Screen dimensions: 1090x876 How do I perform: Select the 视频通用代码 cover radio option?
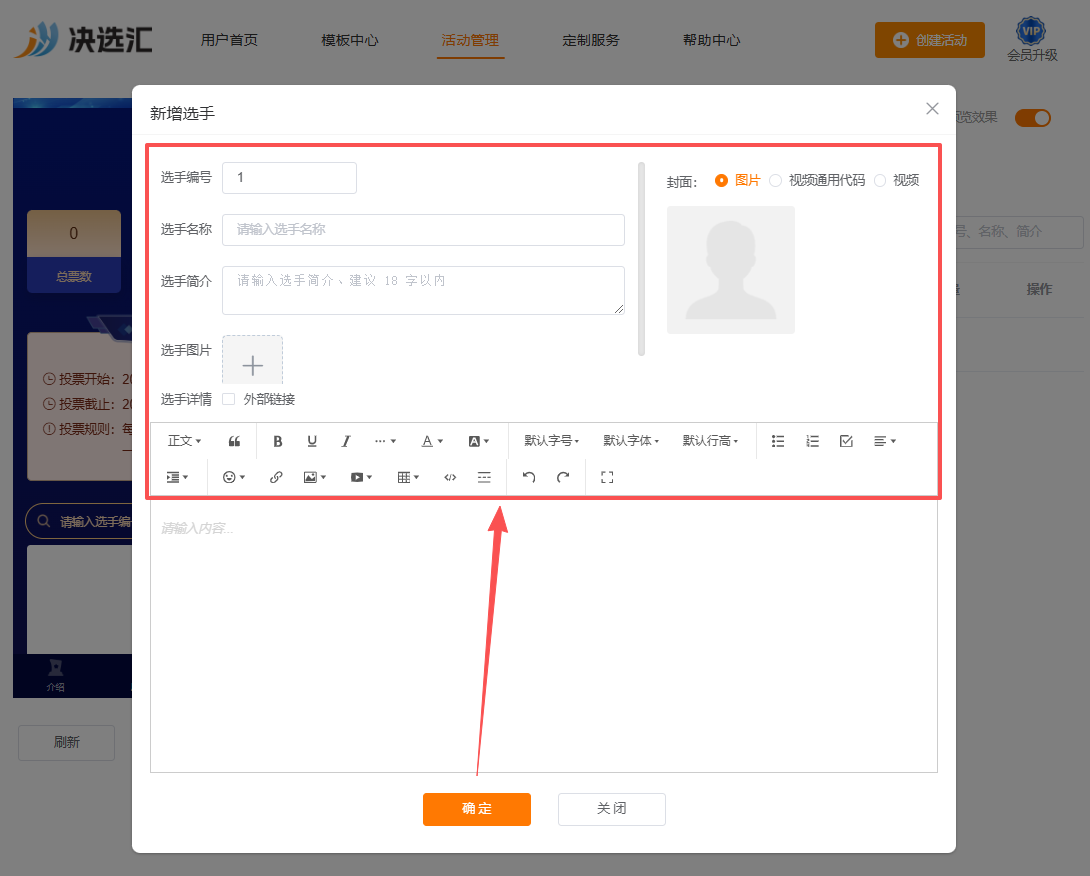[776, 181]
